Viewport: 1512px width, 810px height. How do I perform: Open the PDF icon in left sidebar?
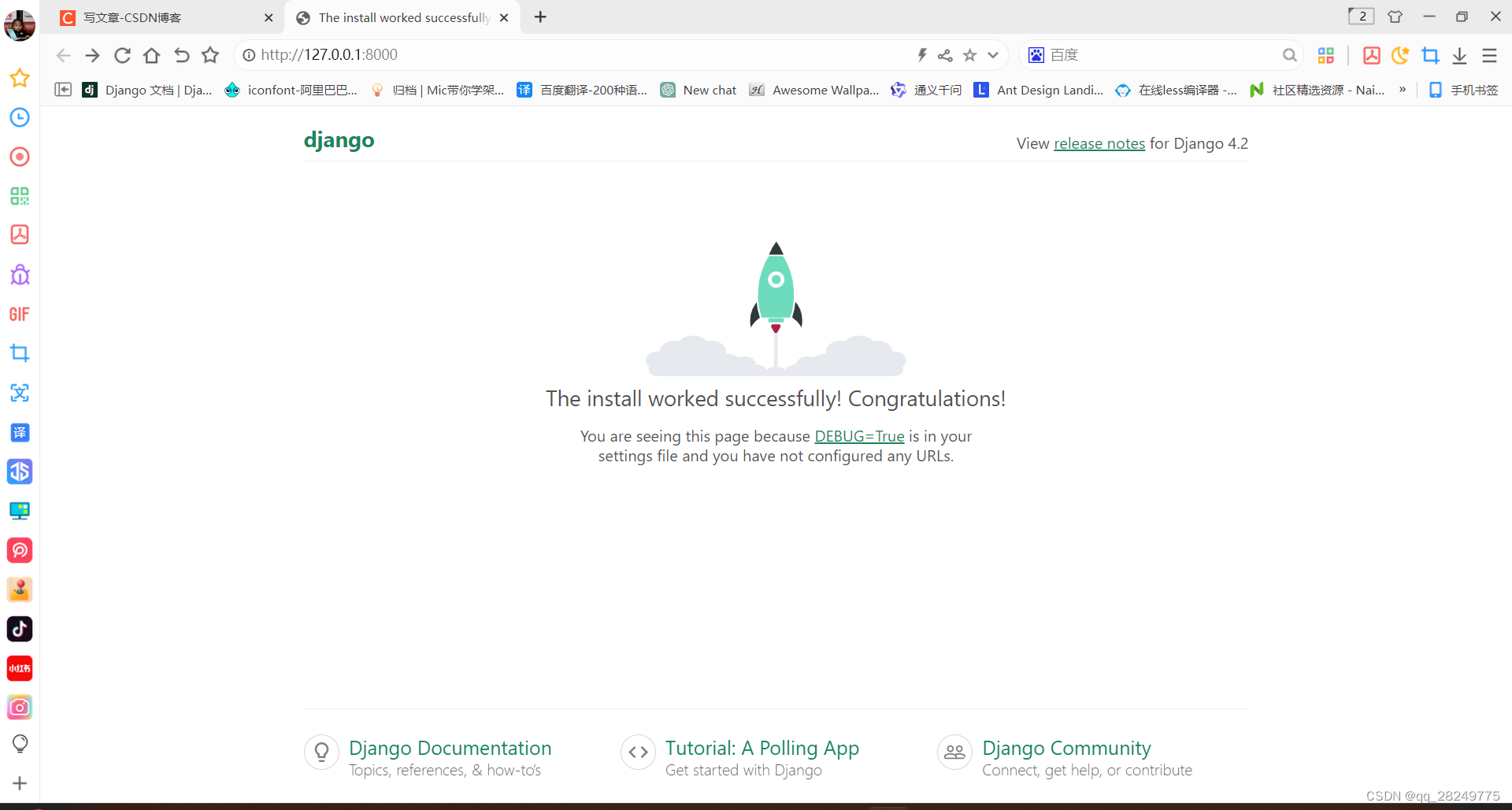click(20, 235)
